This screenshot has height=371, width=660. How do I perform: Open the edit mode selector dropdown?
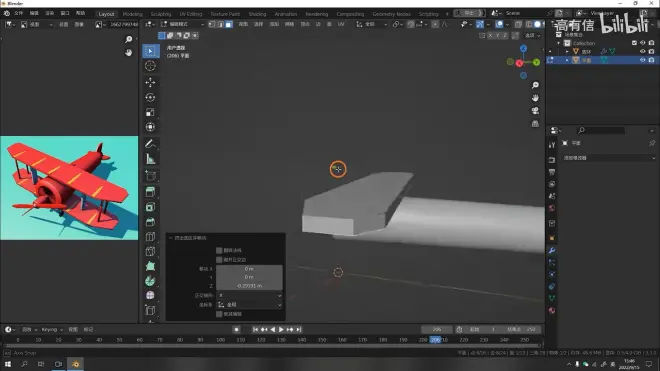pos(182,24)
